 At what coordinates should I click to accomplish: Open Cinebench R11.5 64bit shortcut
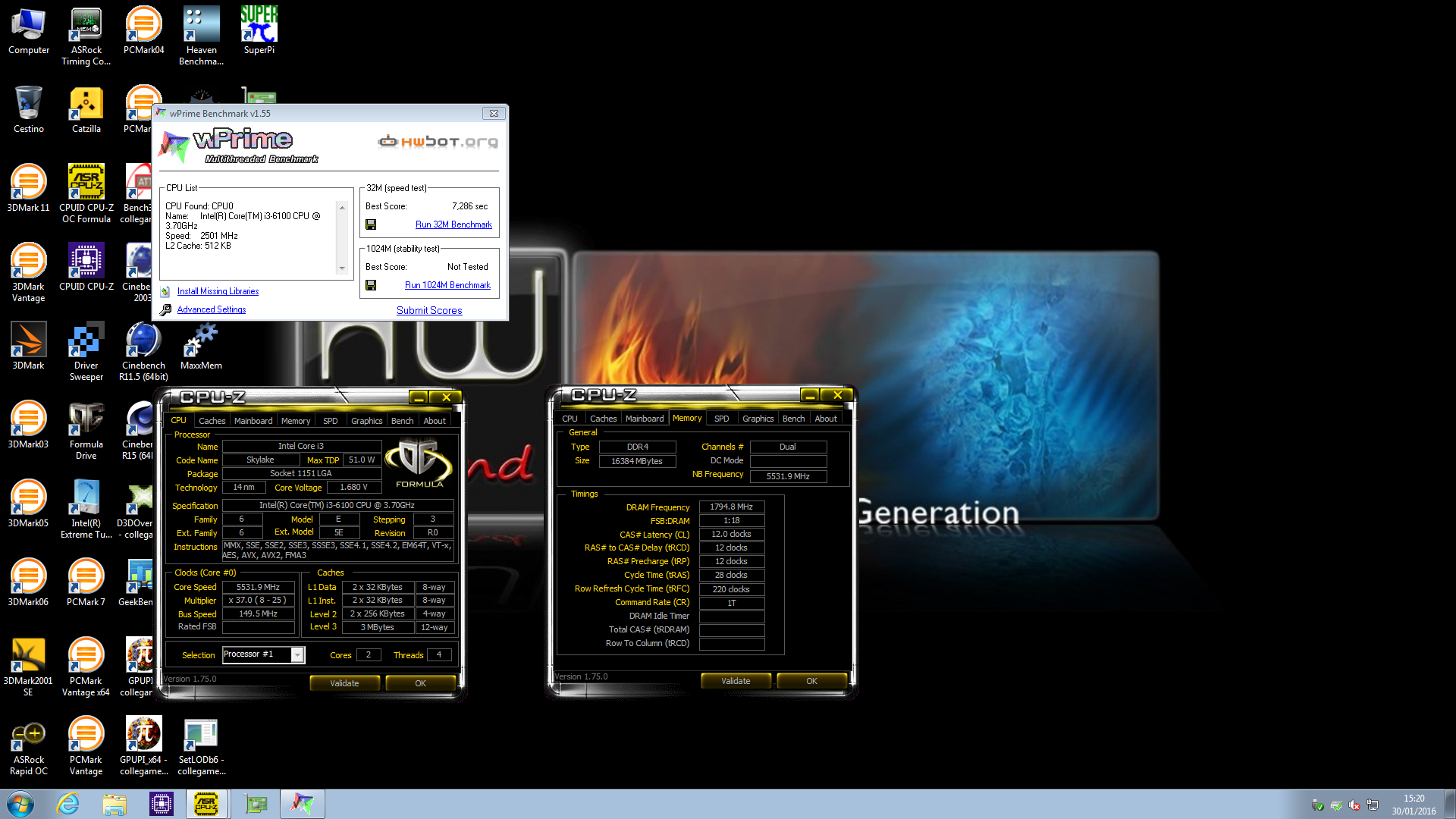click(143, 352)
